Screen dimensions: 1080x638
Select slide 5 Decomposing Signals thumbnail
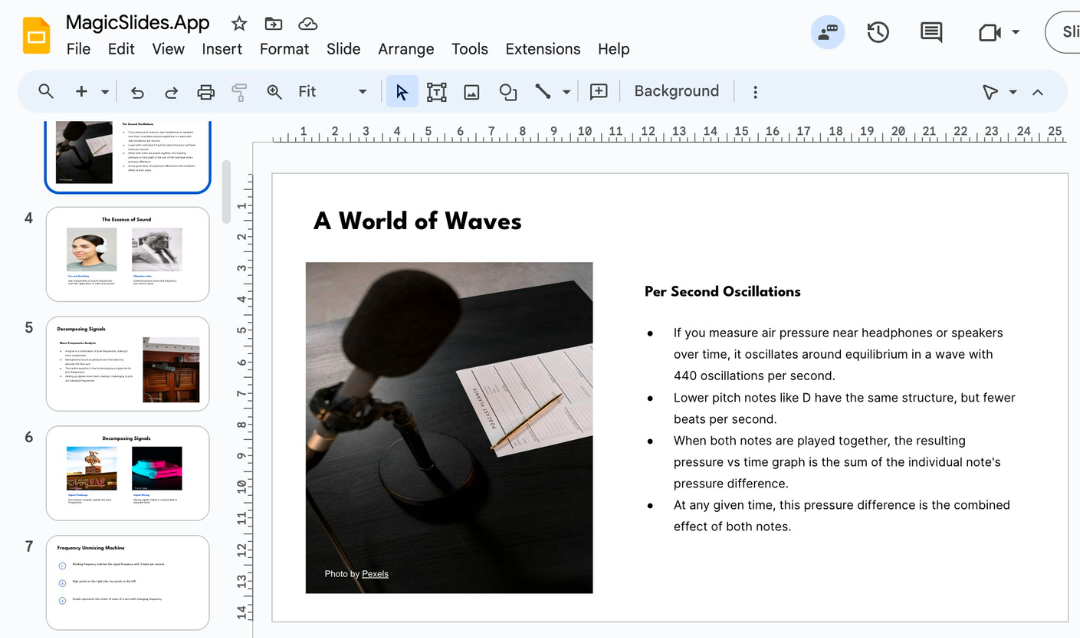(128, 364)
